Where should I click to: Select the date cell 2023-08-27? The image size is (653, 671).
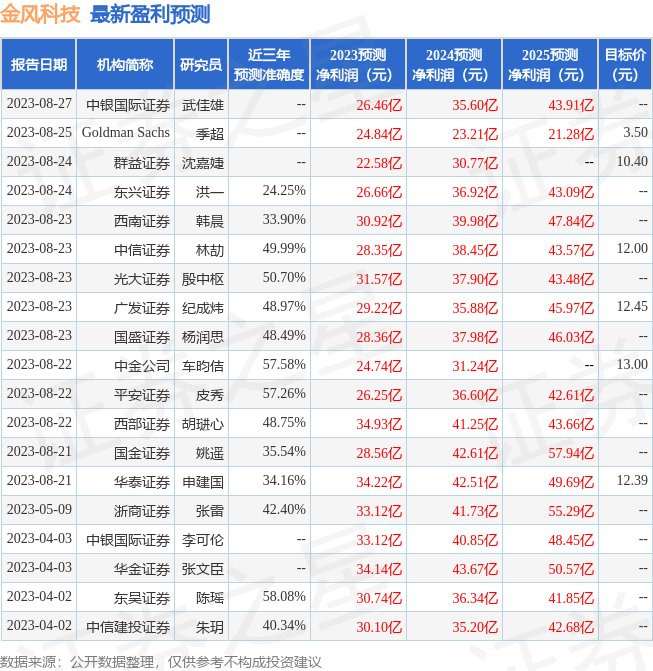click(39, 104)
